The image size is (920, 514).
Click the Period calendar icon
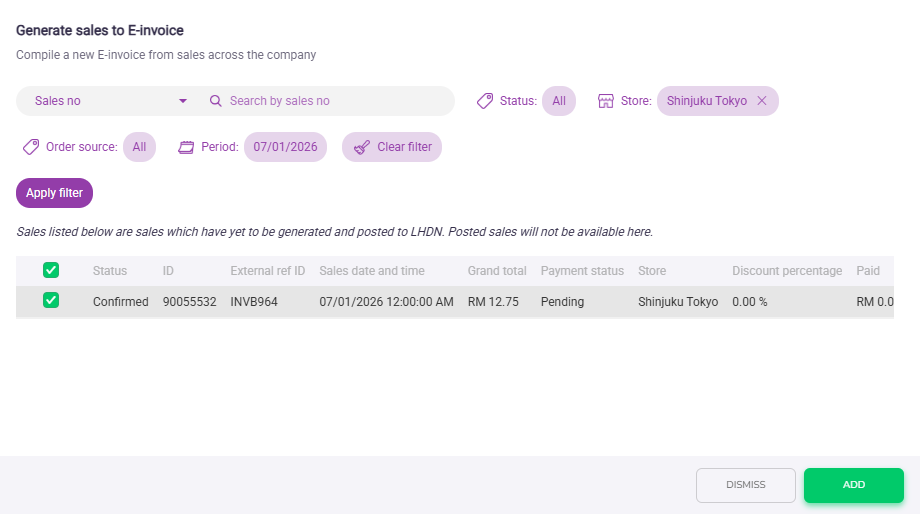pos(186,147)
